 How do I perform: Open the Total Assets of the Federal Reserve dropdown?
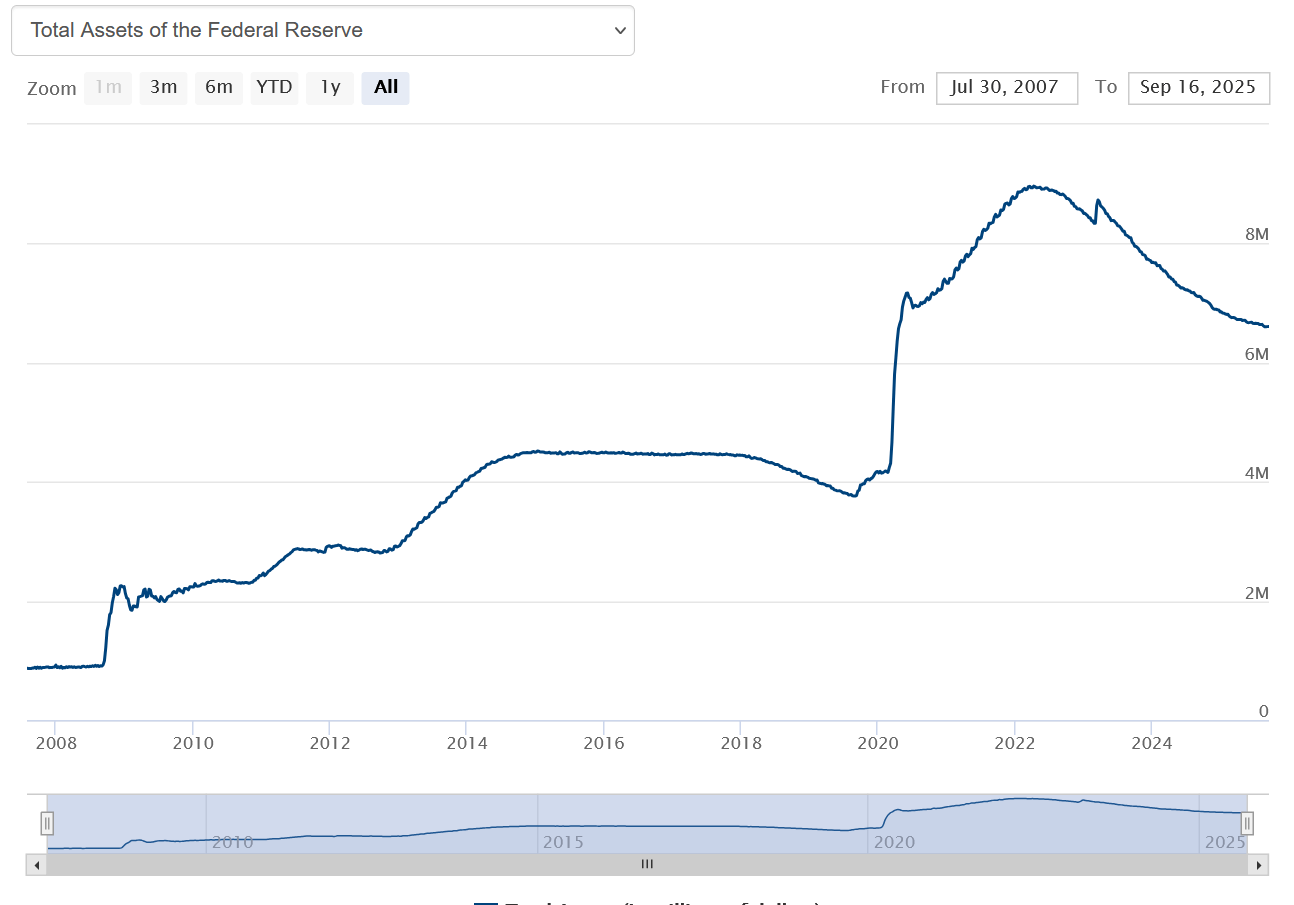tap(322, 30)
